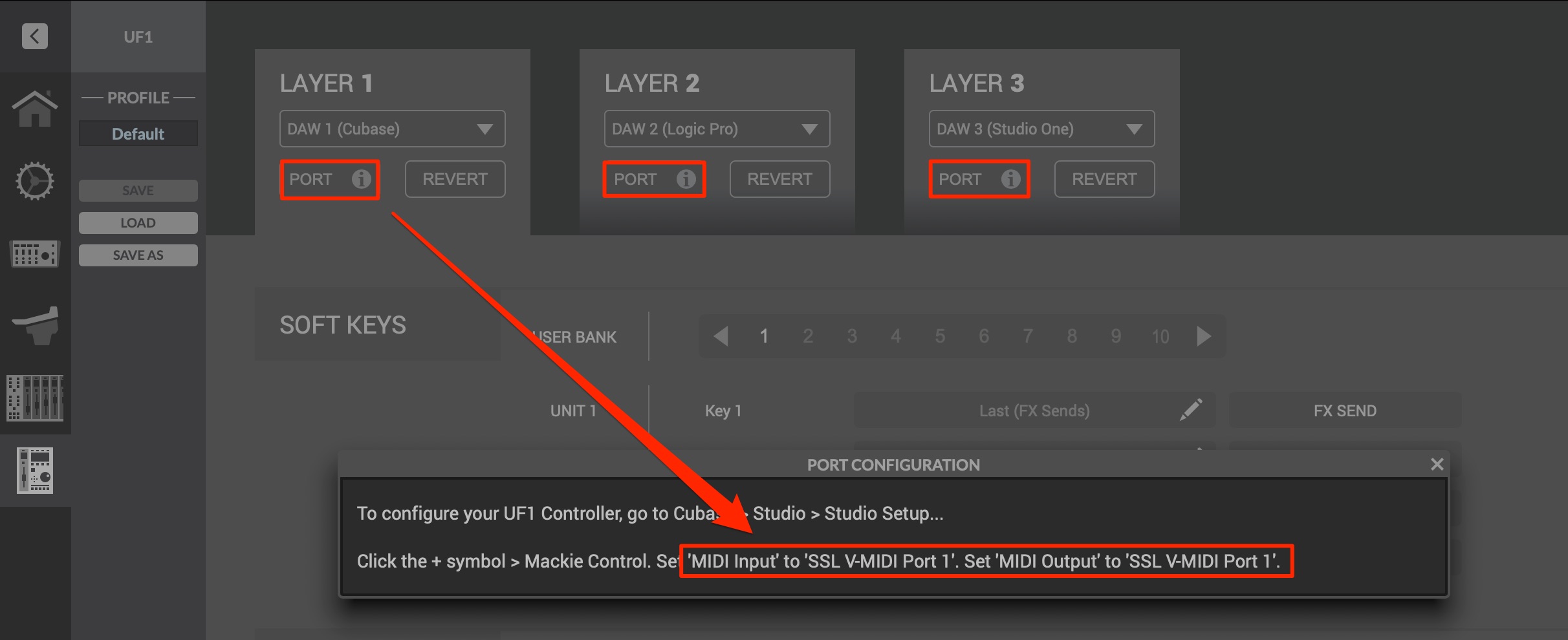Open the DAW 1 (Cubase) dropdown
The image size is (1568, 640).
[x=393, y=129]
